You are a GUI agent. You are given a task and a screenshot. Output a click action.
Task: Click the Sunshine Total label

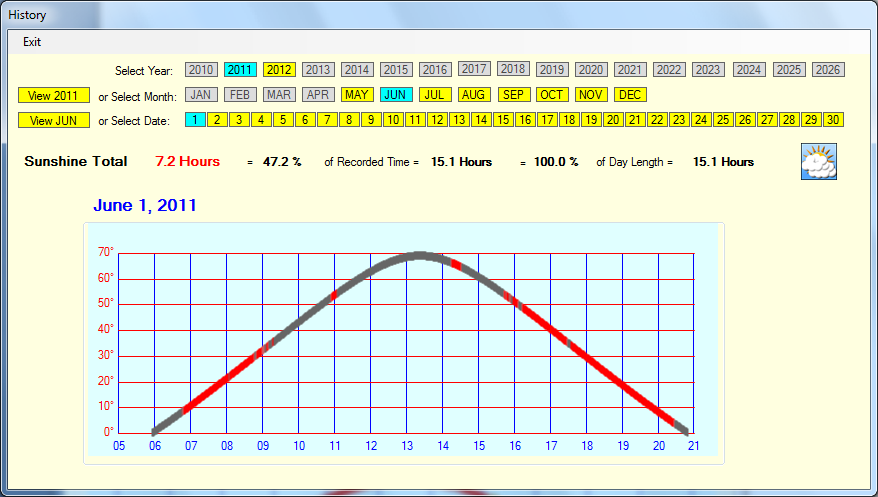pos(76,161)
